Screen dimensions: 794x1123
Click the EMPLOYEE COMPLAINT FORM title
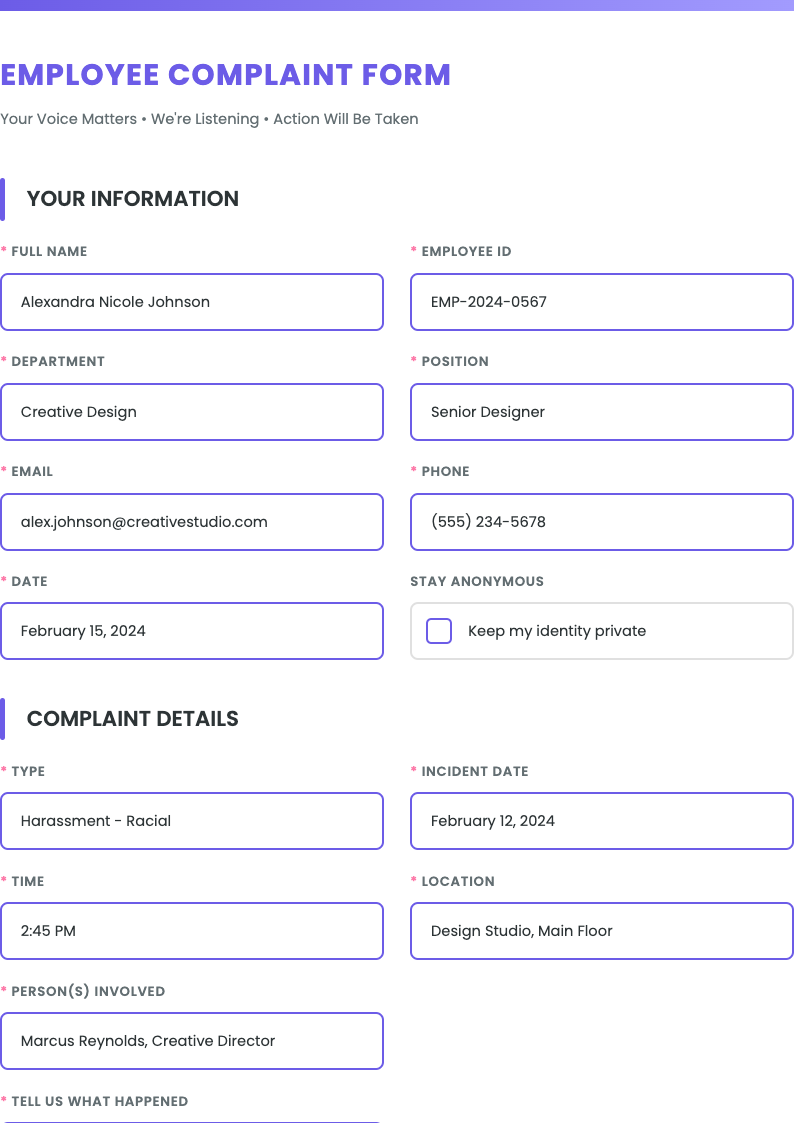[x=225, y=75]
